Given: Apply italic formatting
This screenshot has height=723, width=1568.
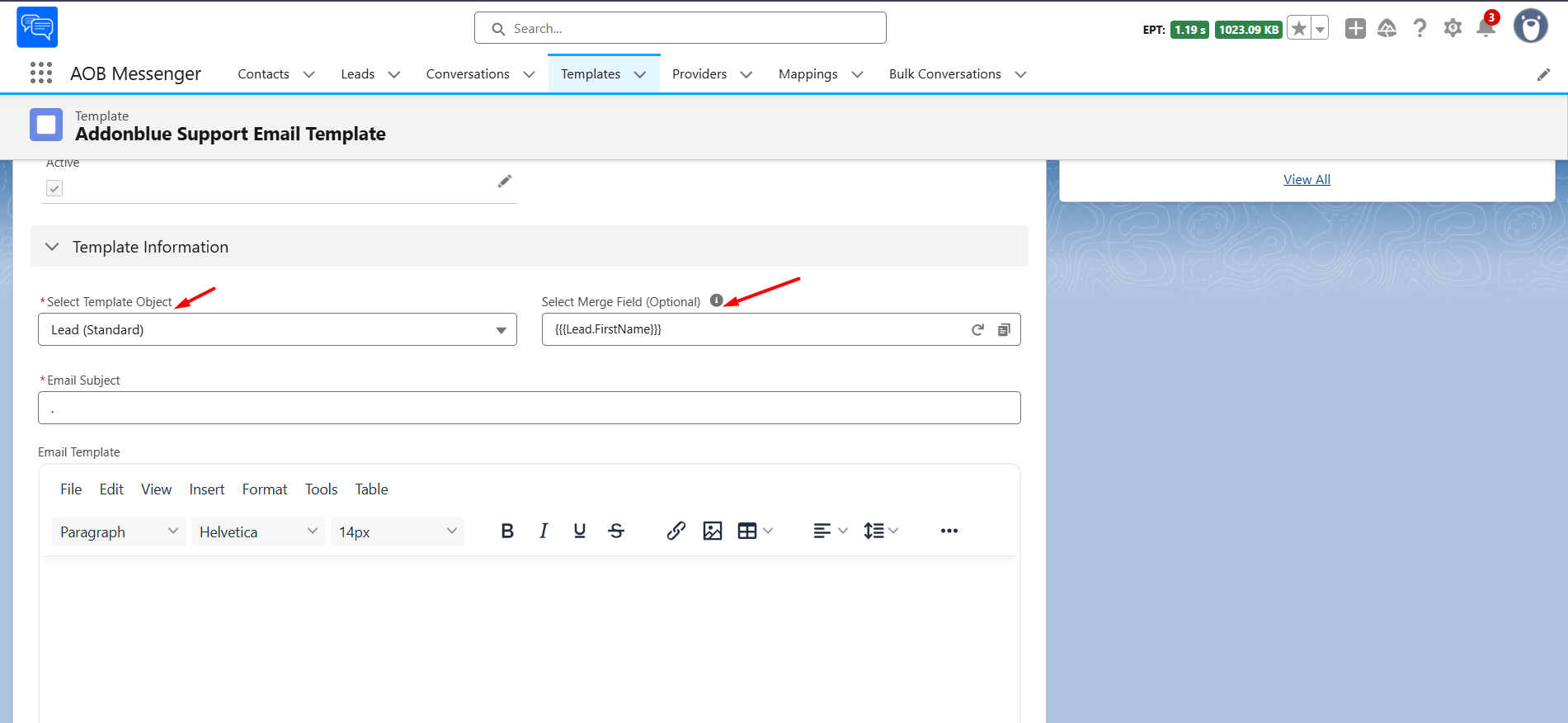Looking at the screenshot, I should [x=544, y=531].
